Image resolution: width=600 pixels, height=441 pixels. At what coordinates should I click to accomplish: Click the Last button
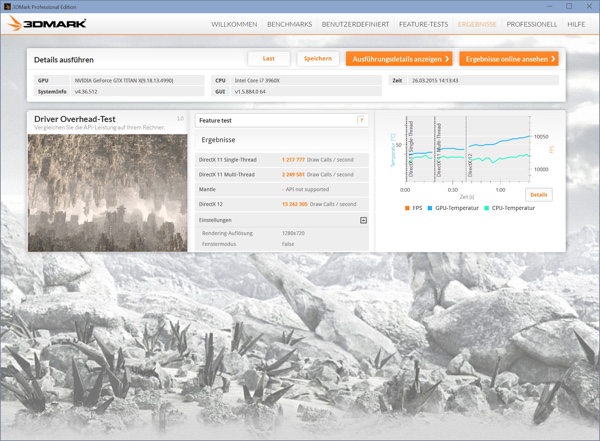click(x=269, y=59)
